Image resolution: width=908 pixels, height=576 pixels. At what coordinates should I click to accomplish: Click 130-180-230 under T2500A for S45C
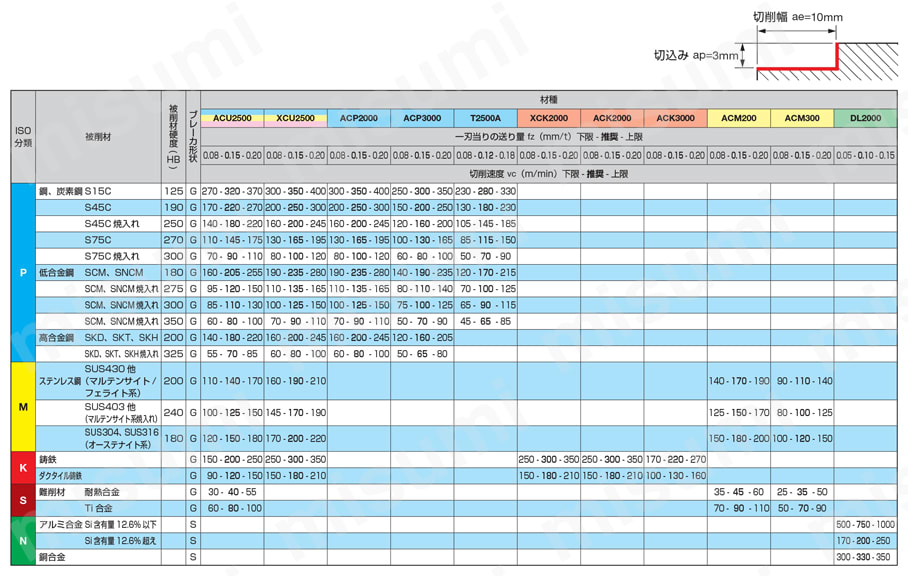[485, 207]
